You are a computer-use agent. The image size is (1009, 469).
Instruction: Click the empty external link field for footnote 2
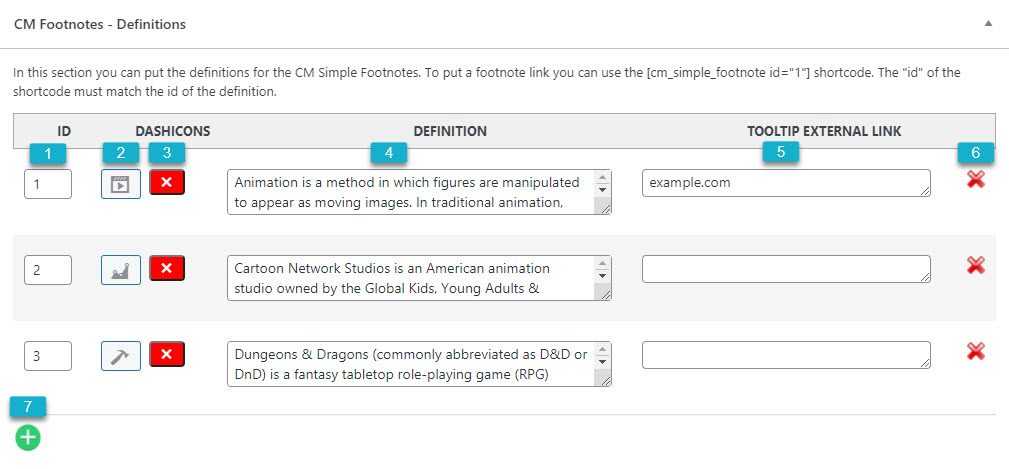[786, 269]
